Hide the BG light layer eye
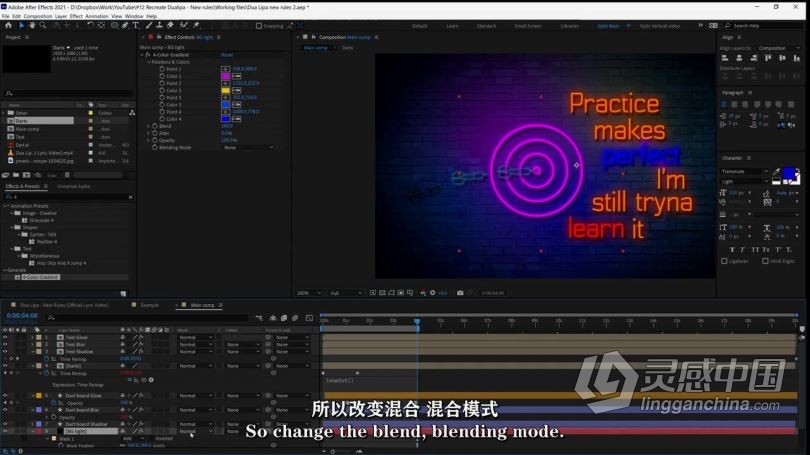Screen dimensions: 810x455 click(x=5, y=431)
